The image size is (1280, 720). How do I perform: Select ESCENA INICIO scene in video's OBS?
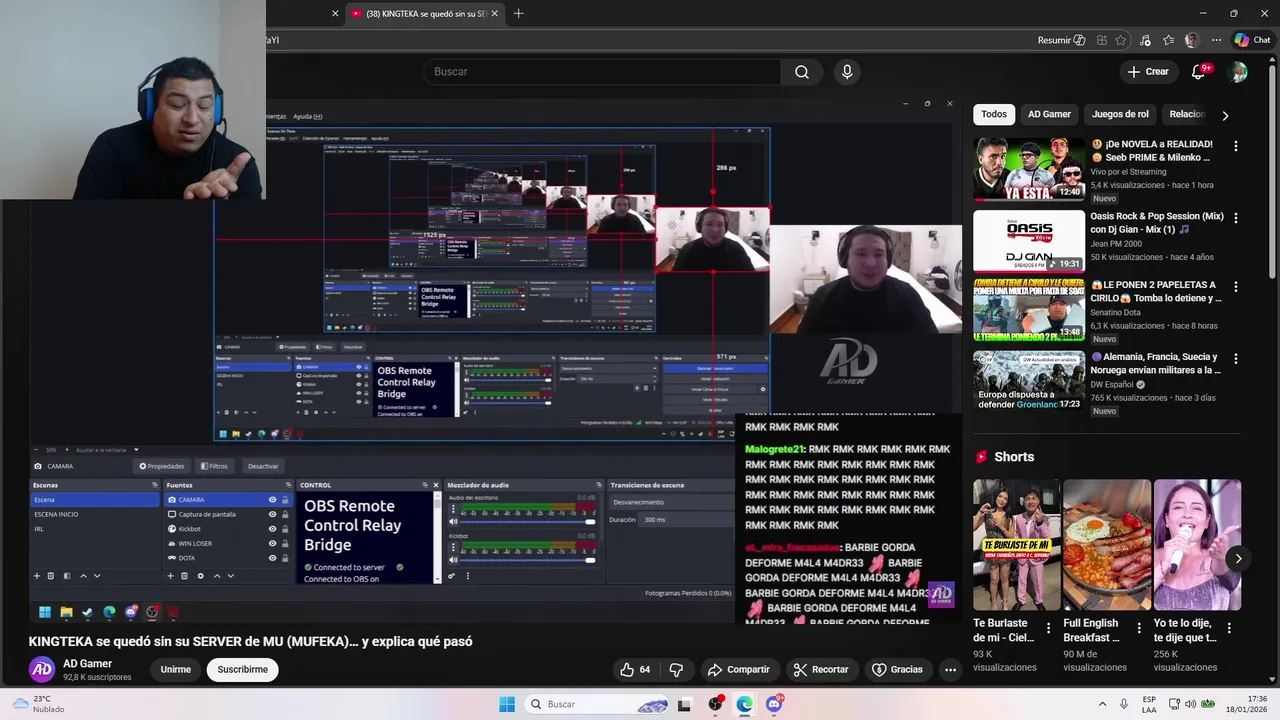tap(56, 514)
